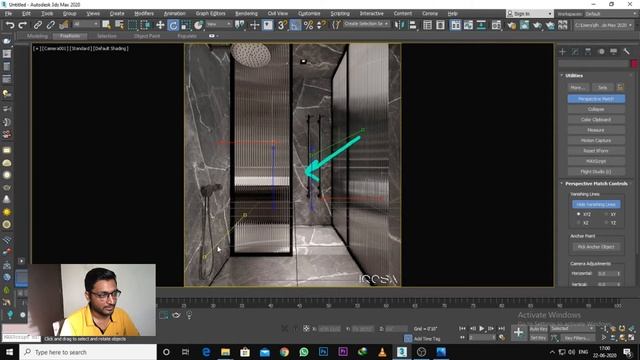The height and width of the screenshot is (360, 640).
Task: Click the Align tool icon
Action: click(413, 25)
